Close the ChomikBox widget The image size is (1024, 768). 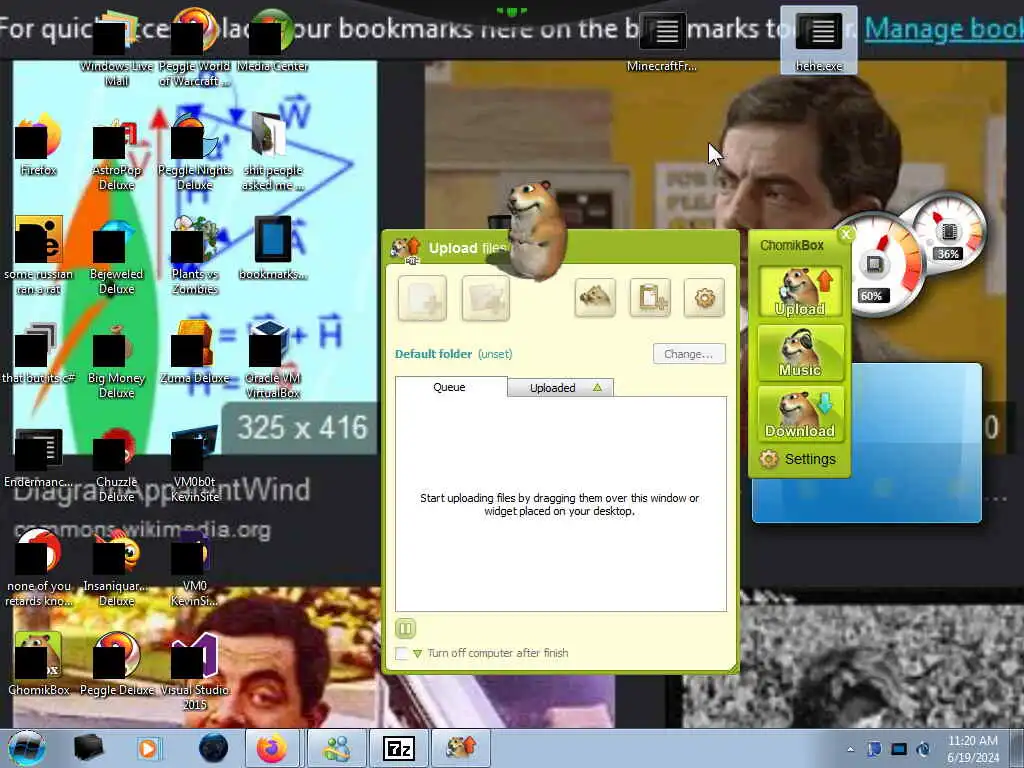click(846, 234)
